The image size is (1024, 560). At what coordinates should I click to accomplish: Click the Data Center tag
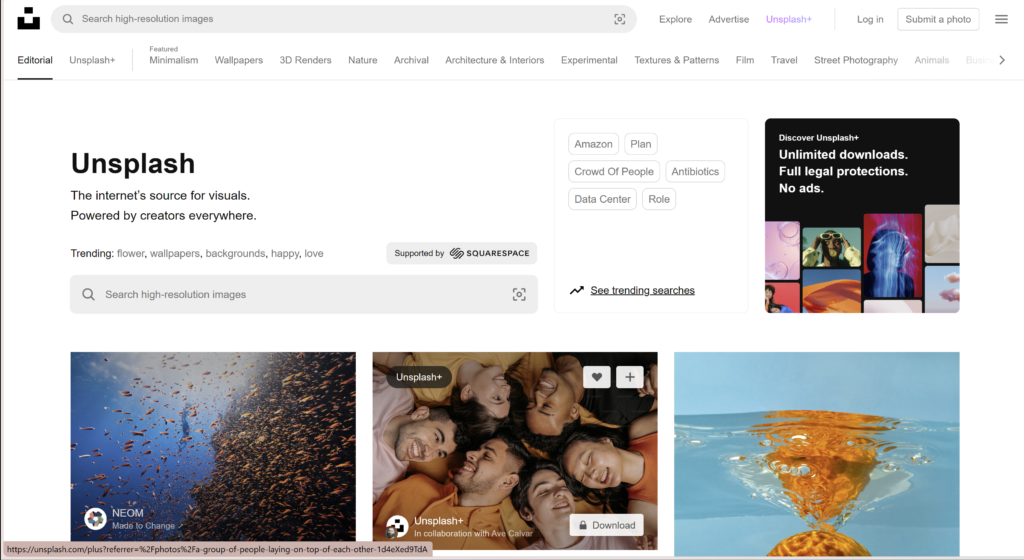point(602,198)
